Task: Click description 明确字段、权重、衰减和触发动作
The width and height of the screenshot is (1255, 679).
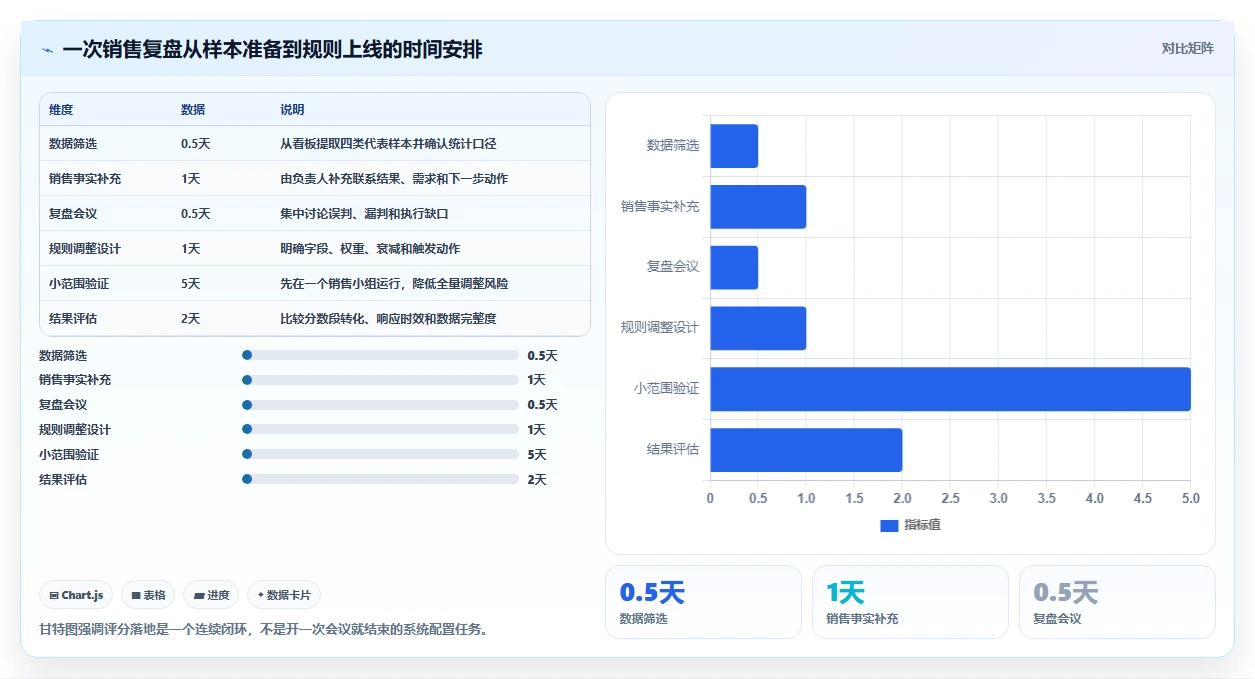Action: click(370, 249)
